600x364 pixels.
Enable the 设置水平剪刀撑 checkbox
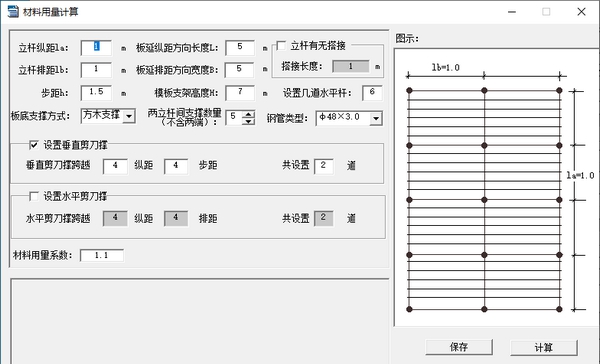[34, 196]
